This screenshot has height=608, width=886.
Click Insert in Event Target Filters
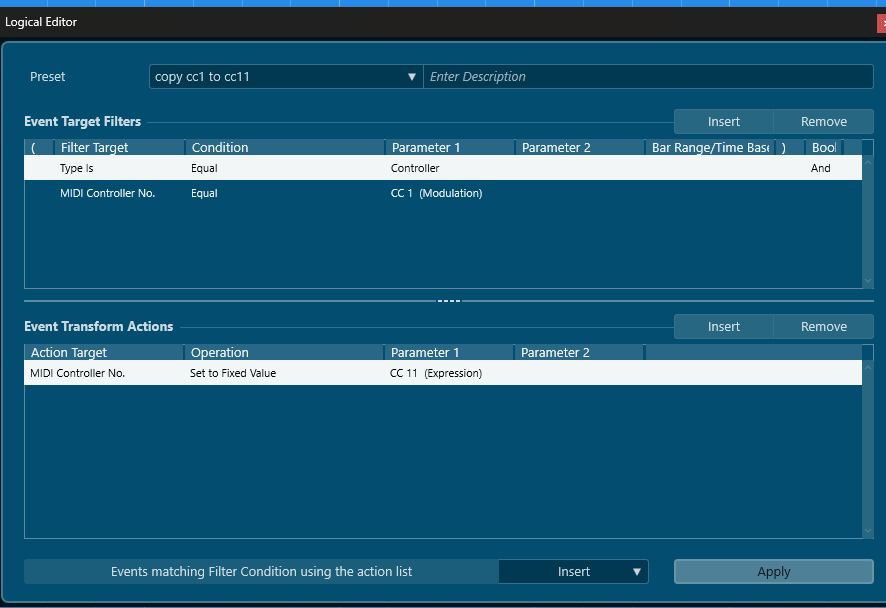click(723, 121)
